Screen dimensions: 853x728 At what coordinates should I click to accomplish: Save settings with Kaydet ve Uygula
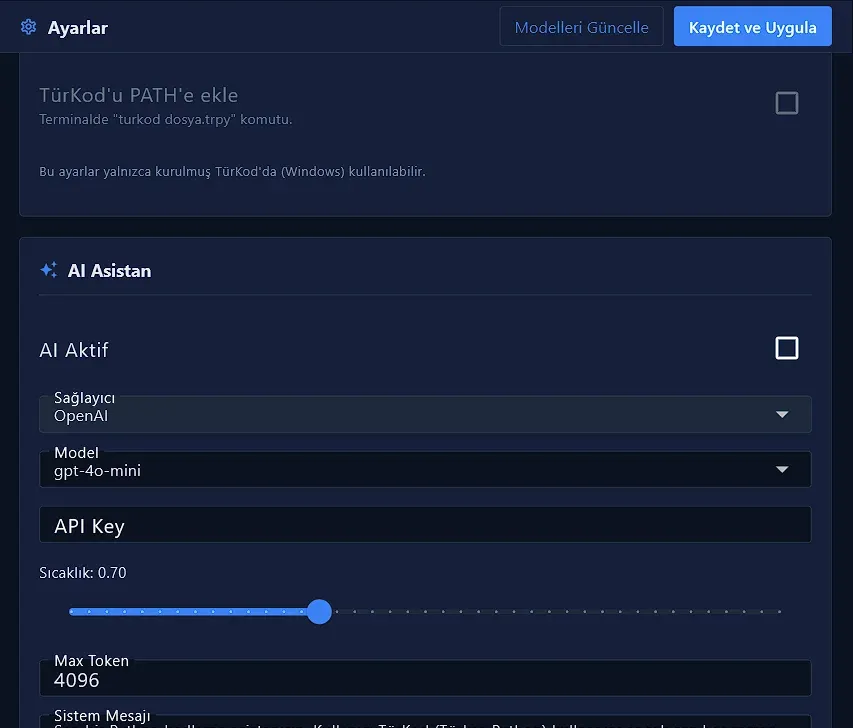click(752, 27)
